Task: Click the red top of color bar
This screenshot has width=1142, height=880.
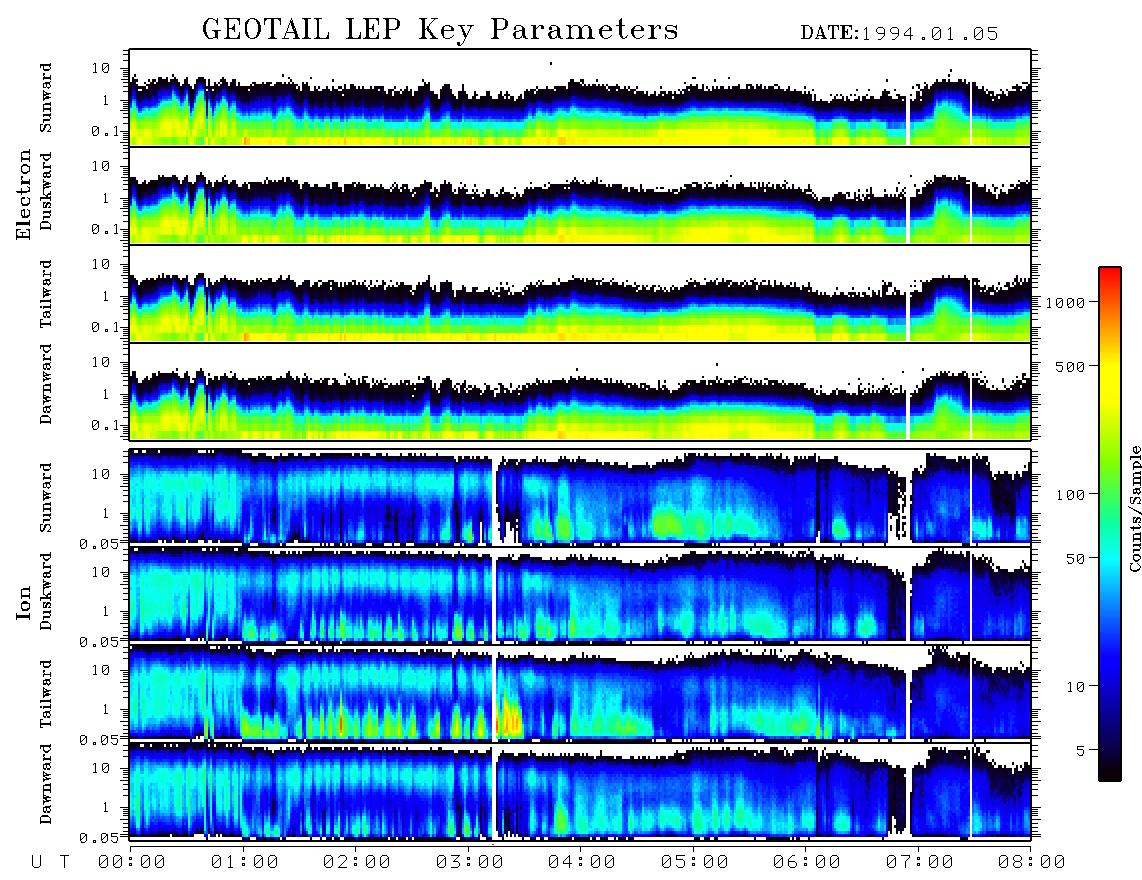Action: (1110, 274)
